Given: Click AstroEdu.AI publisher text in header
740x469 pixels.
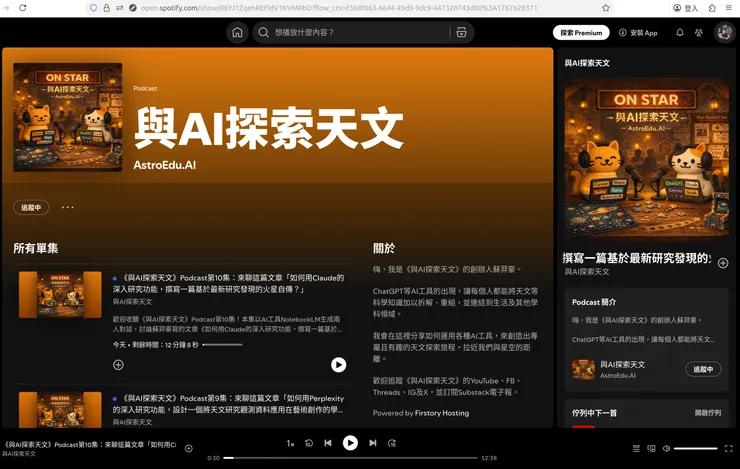Looking at the screenshot, I should tap(165, 165).
